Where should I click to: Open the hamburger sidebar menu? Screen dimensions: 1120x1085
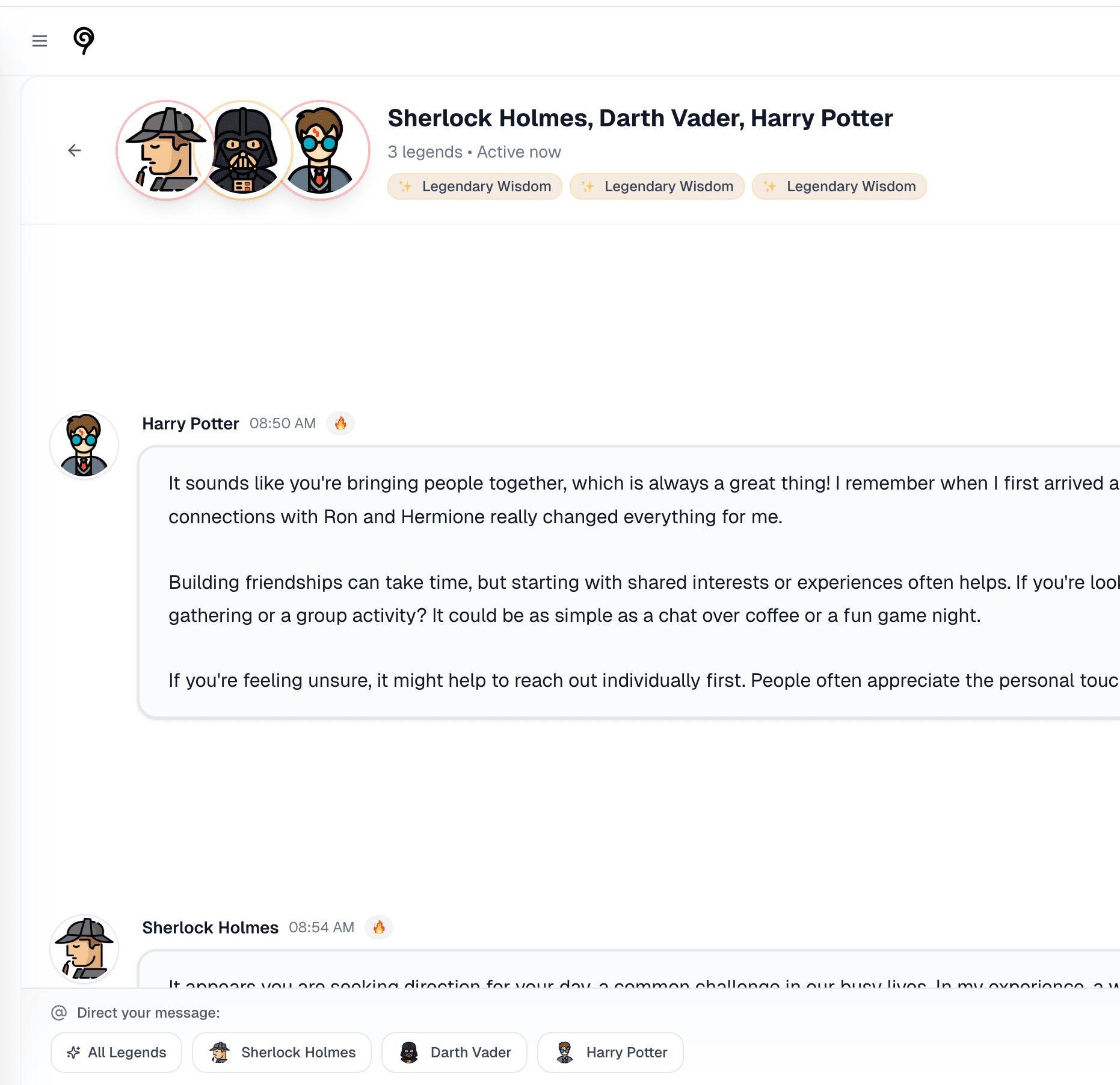coord(40,41)
